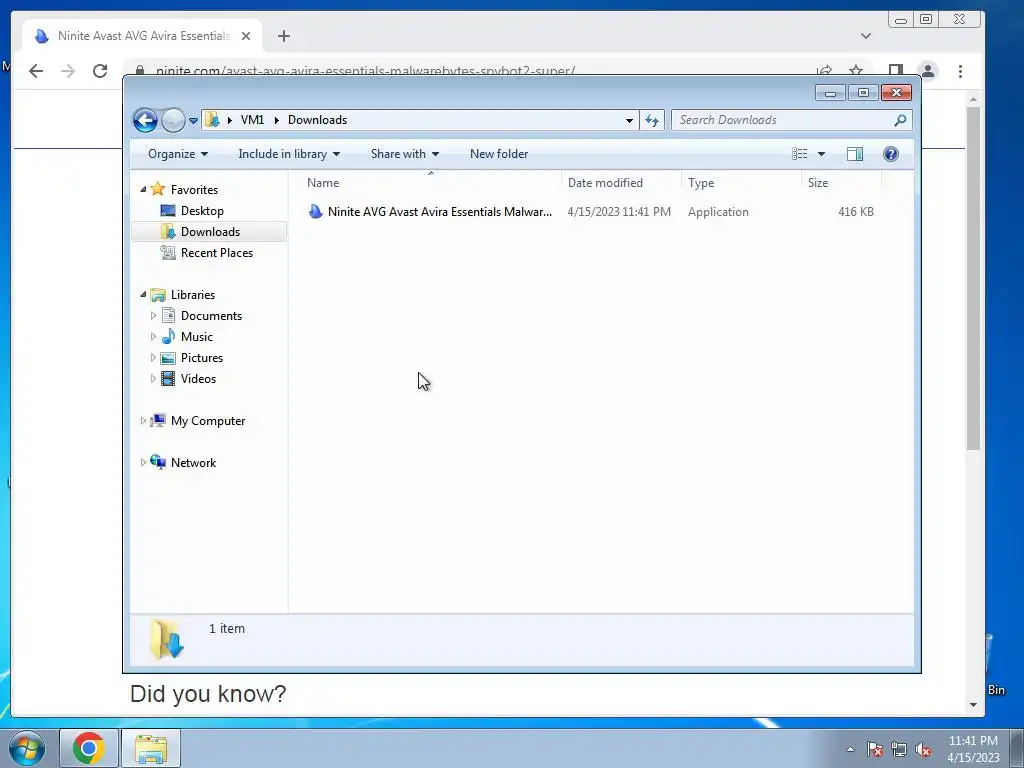Click the volume tray icon
The height and width of the screenshot is (768, 1024).
(923, 750)
